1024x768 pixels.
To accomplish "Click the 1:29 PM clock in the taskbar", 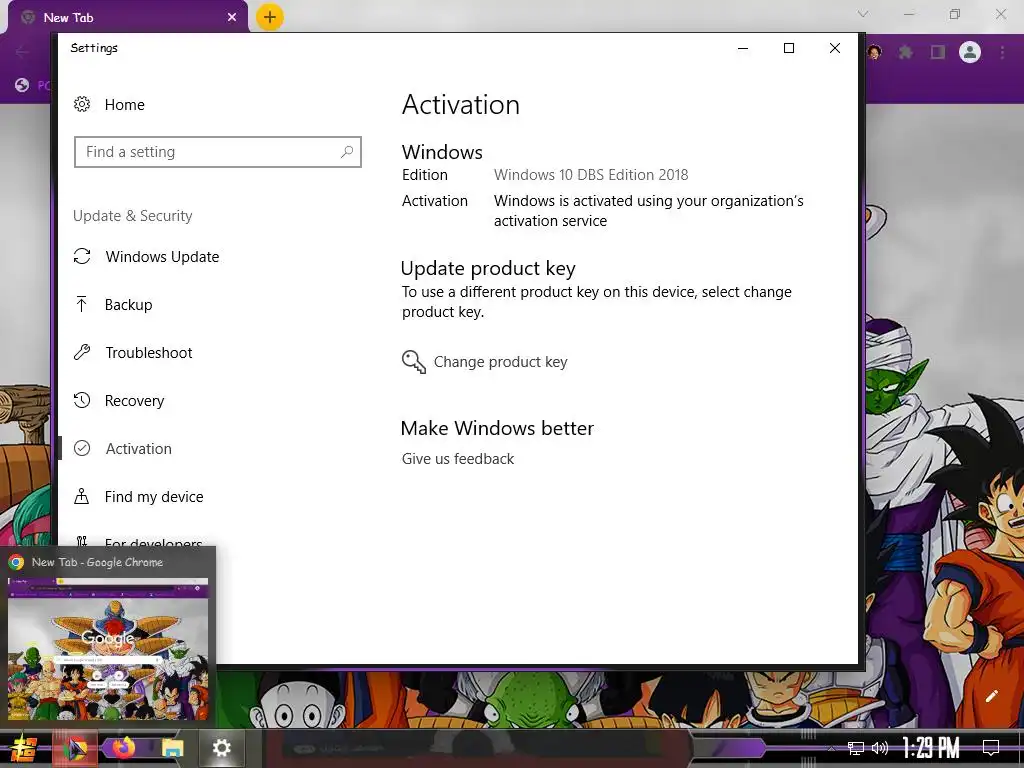I will click(x=931, y=748).
